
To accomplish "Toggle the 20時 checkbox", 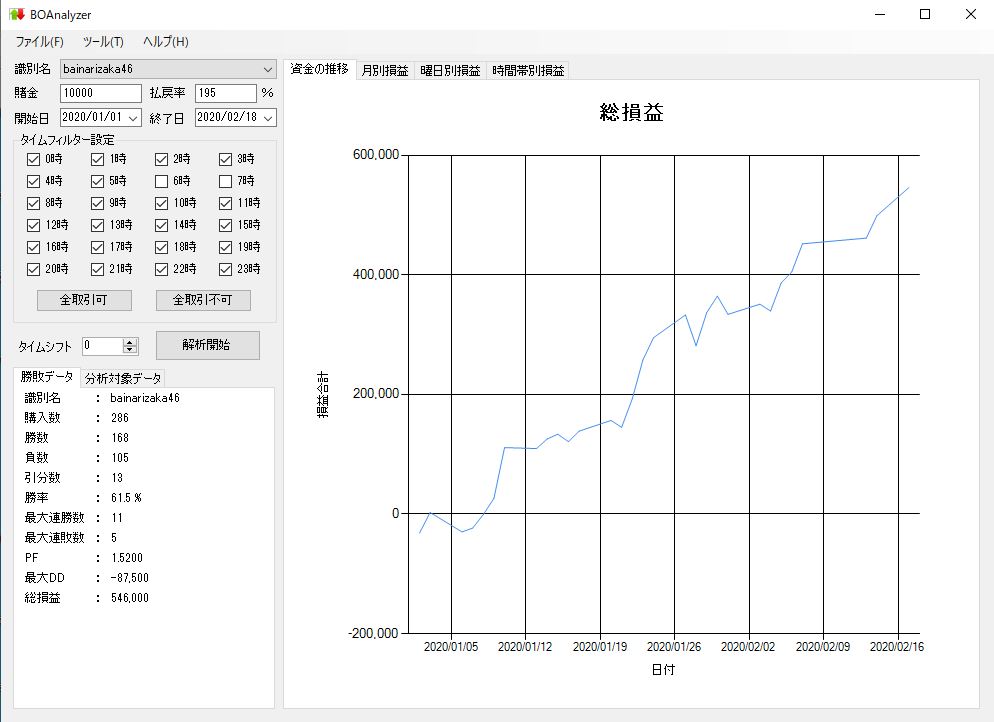I will click(x=34, y=269).
